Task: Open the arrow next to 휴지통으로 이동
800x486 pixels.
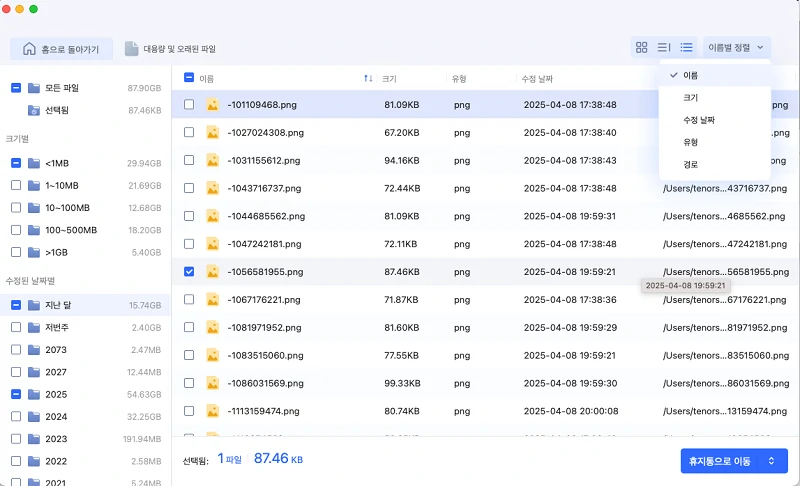Action: 771,460
